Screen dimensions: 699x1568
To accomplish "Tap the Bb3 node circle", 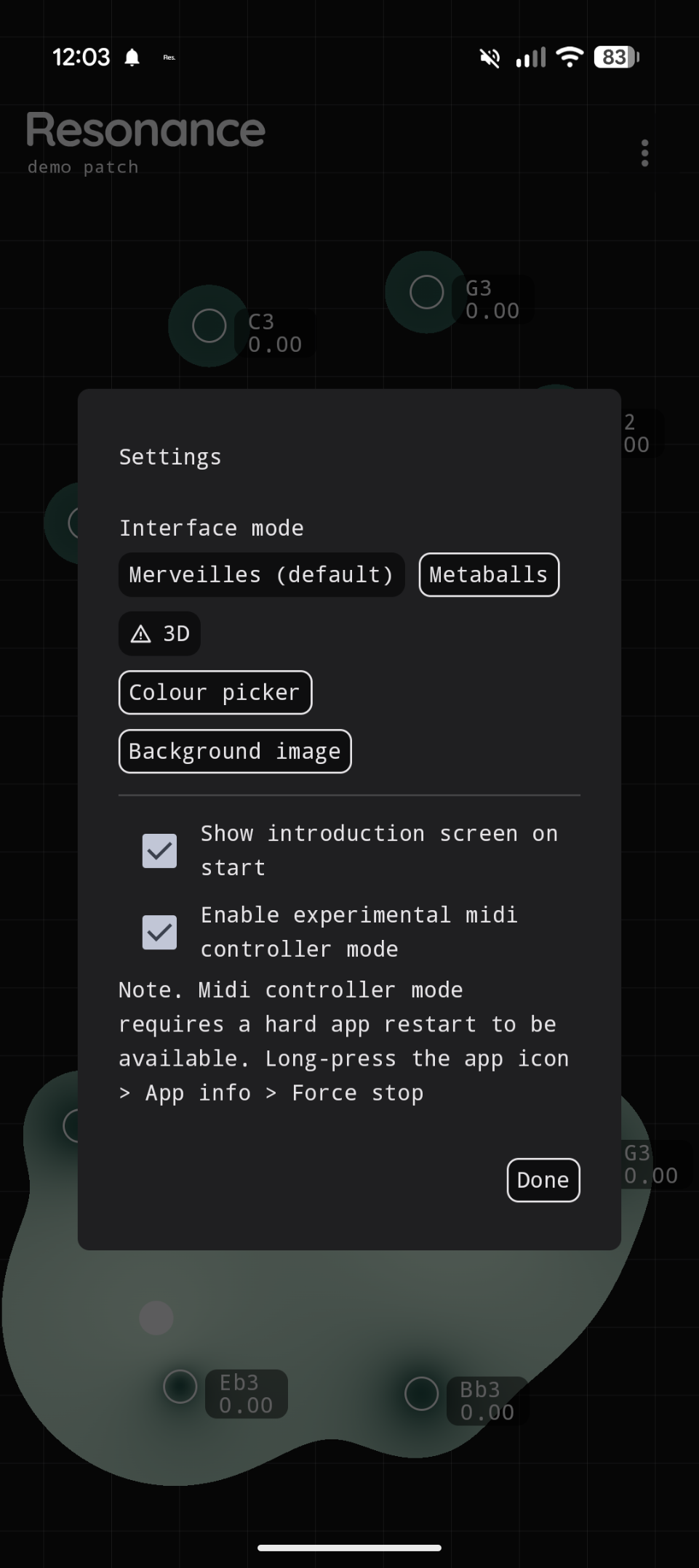I will tap(421, 1394).
